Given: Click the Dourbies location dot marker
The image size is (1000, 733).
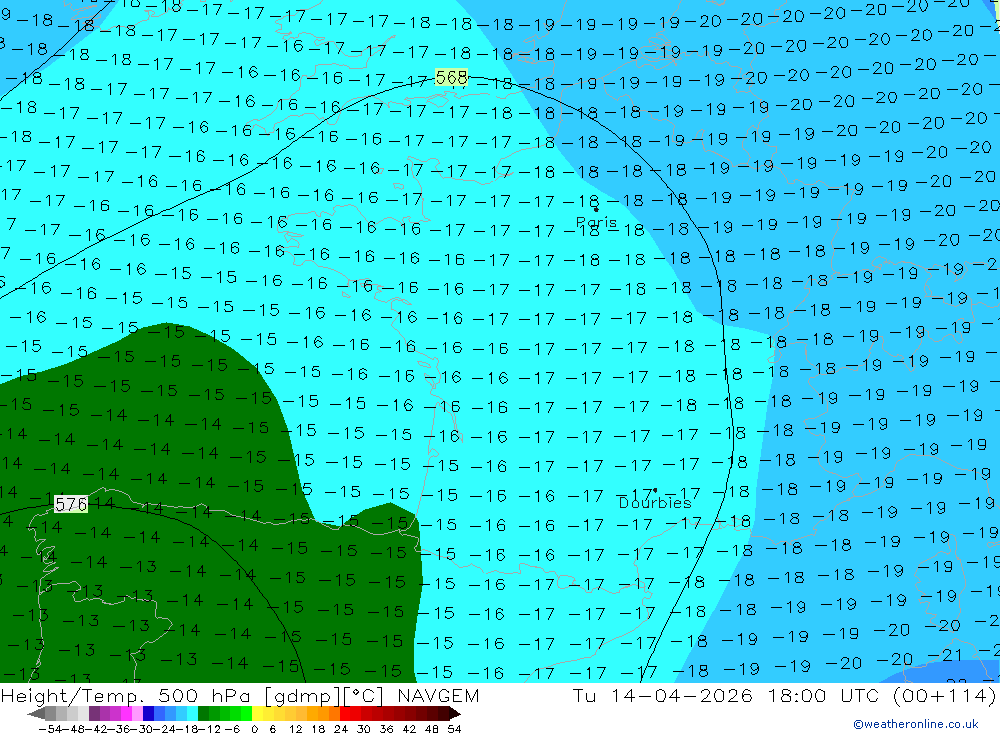Looking at the screenshot, I should pos(655,491).
